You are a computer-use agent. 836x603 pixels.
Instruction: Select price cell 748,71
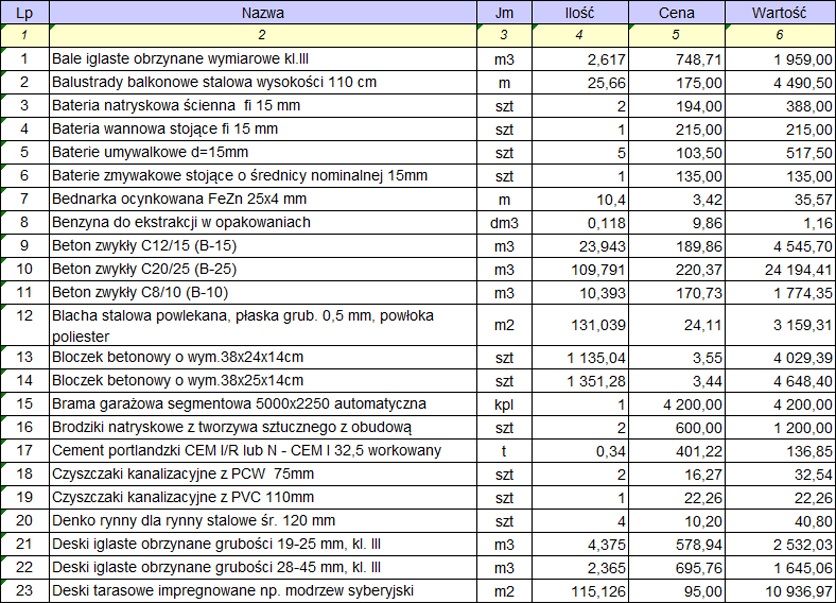[x=677, y=59]
